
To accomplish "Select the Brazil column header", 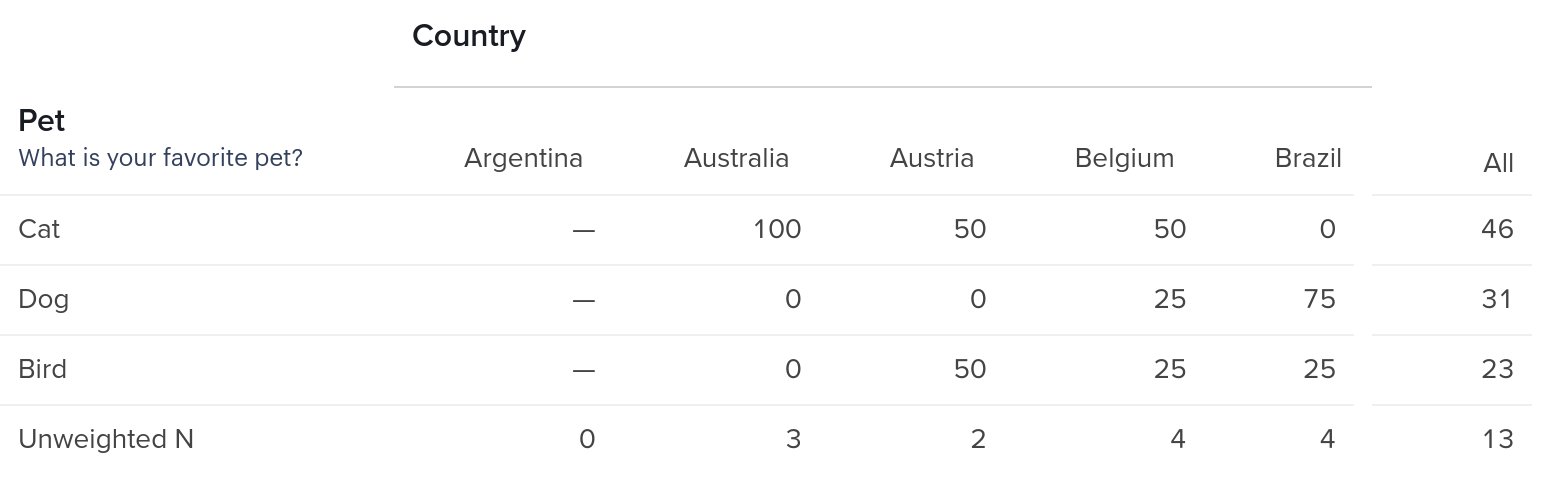I will click(x=1308, y=158).
